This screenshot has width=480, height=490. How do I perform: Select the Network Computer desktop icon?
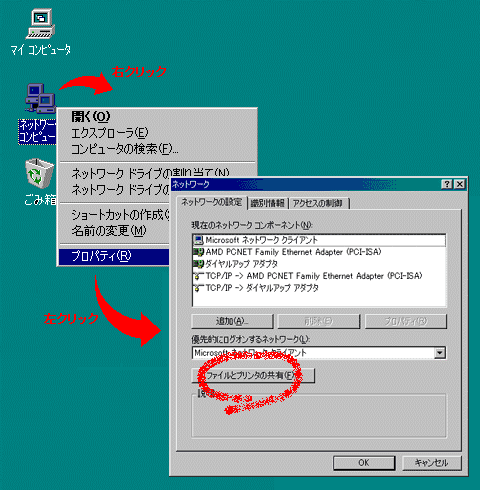tap(37, 113)
